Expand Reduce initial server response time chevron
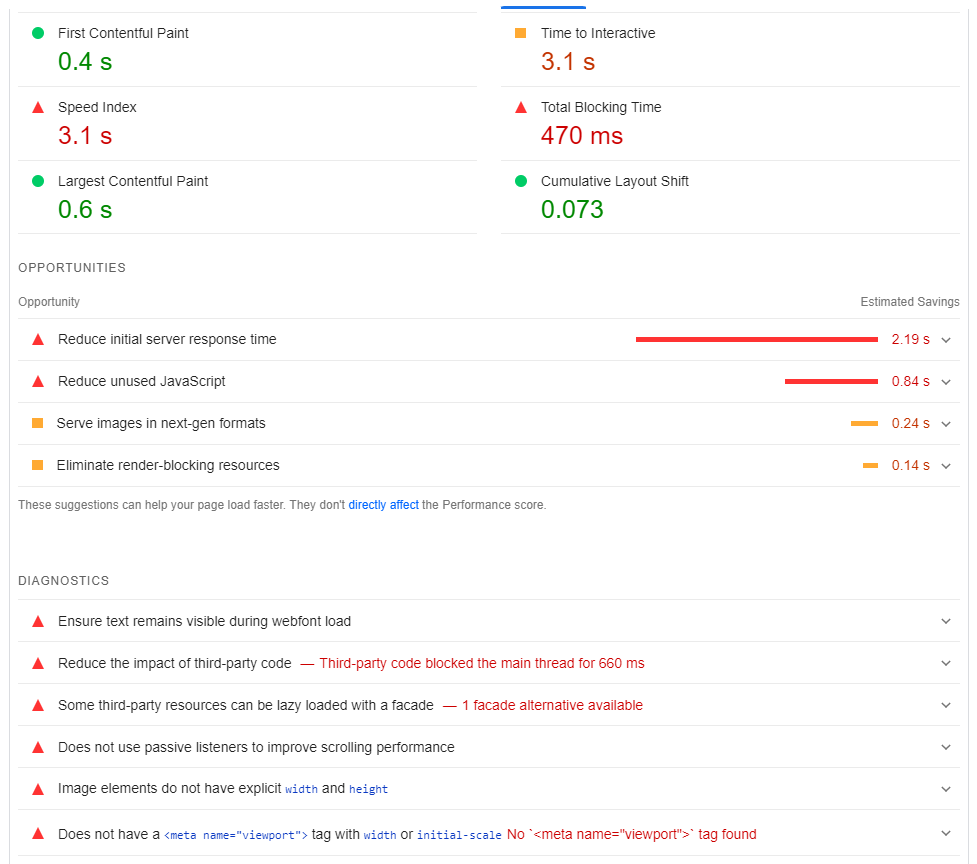The height and width of the screenshot is (864, 977). [x=946, y=340]
